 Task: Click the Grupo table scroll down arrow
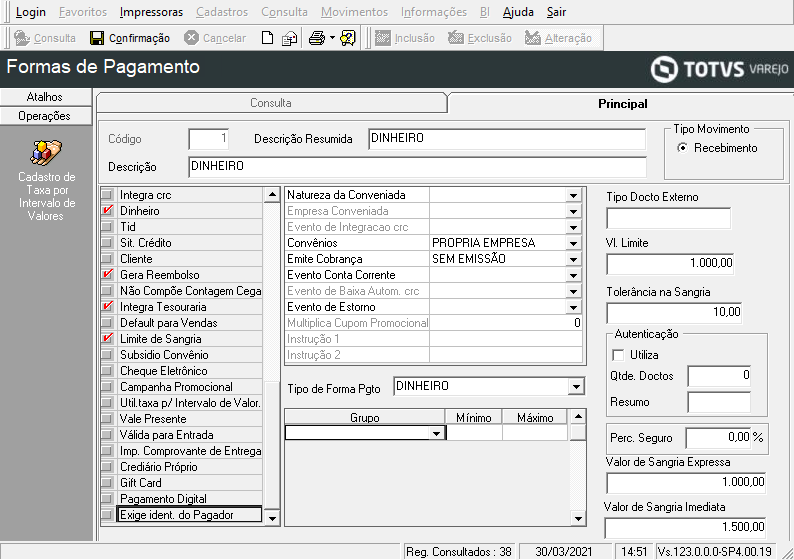pyautogui.click(x=578, y=518)
